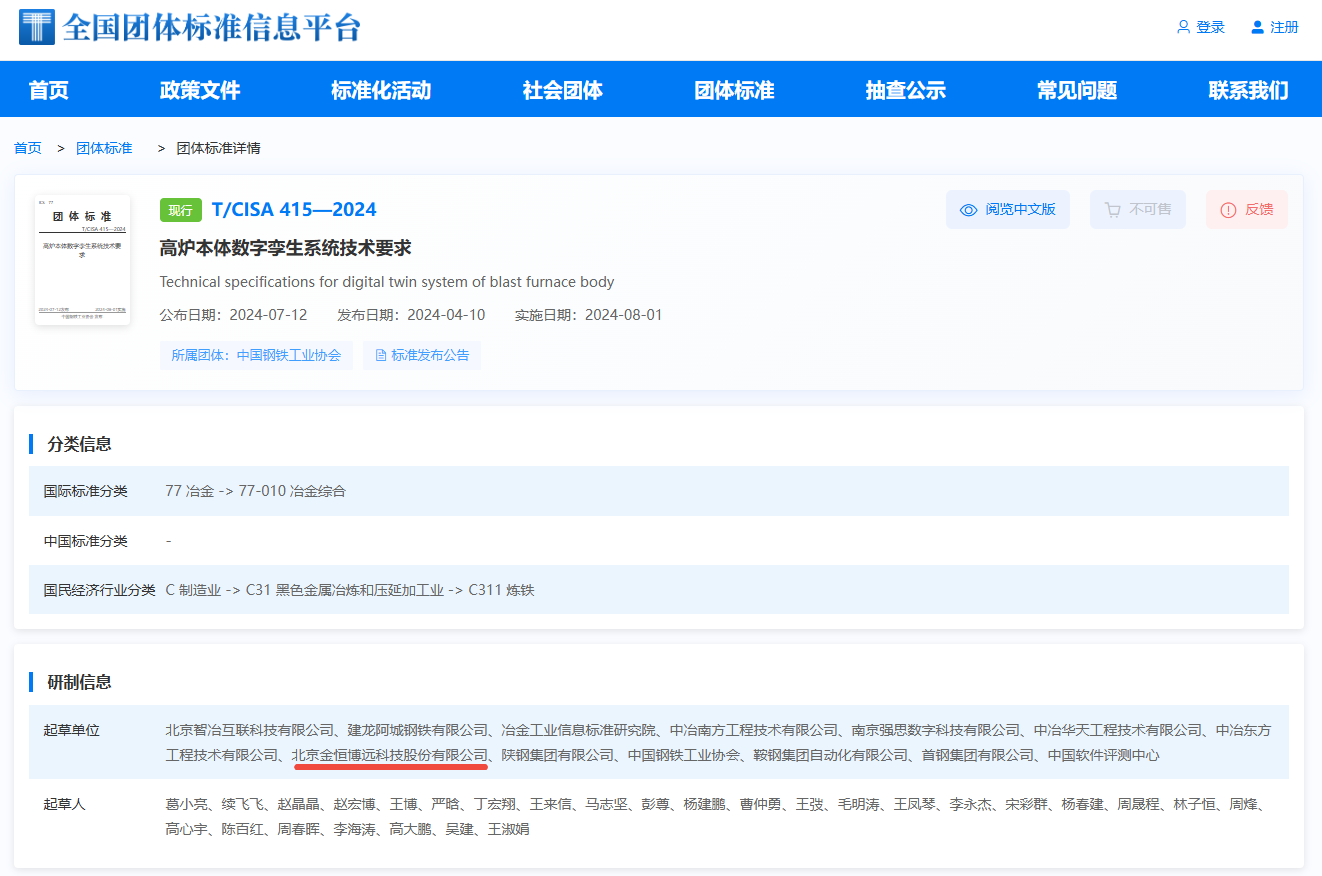Click the 全国团体标准信息平台 site title
The height and width of the screenshot is (876, 1322).
[x=212, y=27]
